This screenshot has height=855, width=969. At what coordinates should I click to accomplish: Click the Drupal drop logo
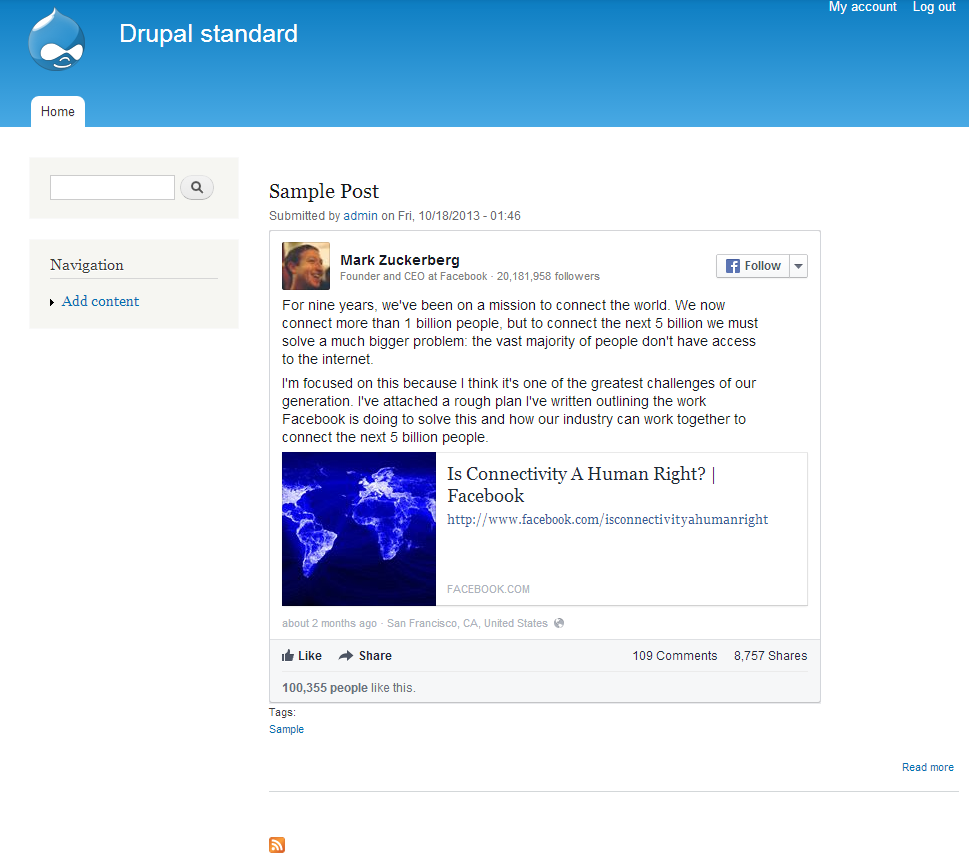point(56,40)
